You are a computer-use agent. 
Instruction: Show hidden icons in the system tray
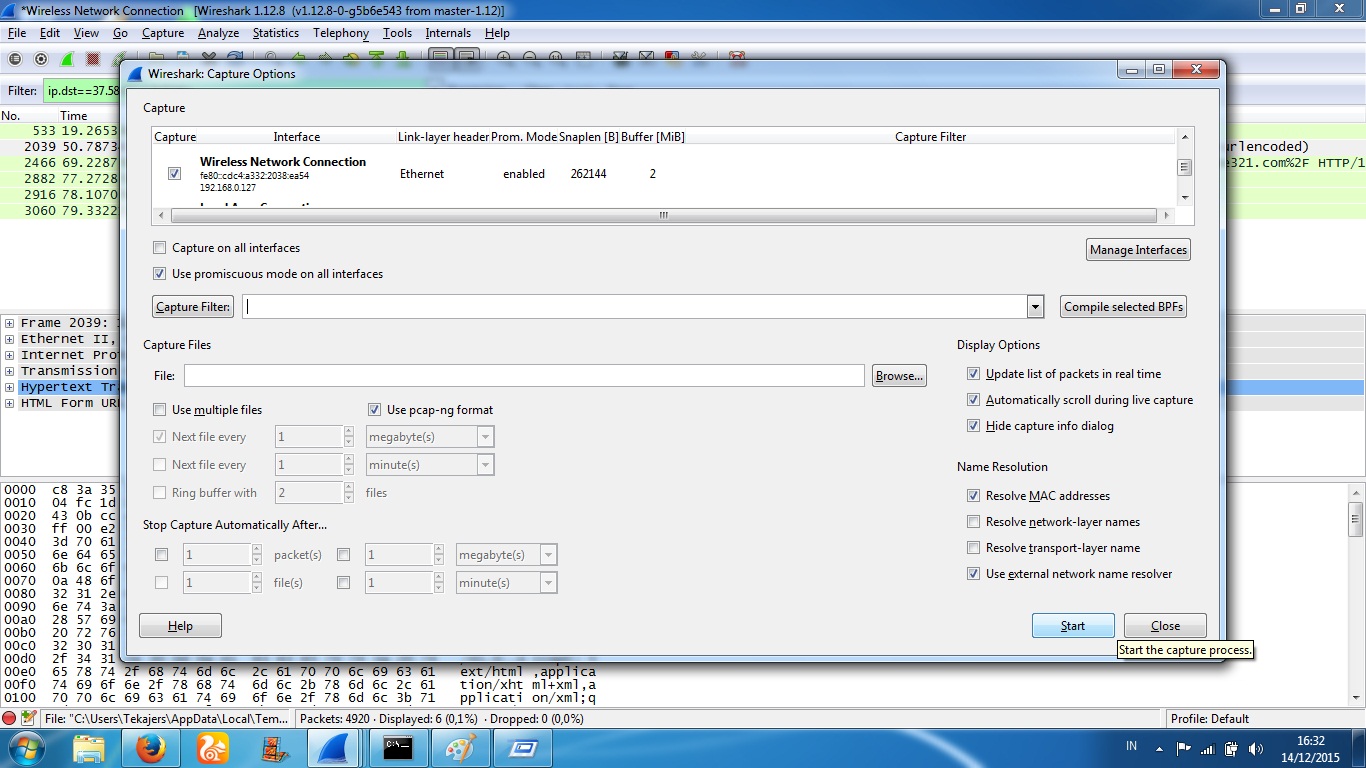click(x=1160, y=748)
